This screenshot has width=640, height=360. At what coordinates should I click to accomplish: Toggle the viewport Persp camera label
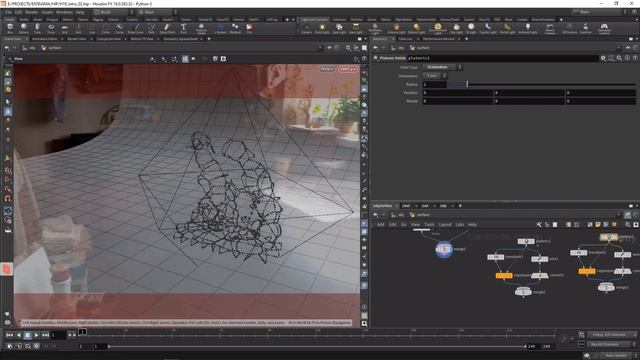tap(327, 69)
